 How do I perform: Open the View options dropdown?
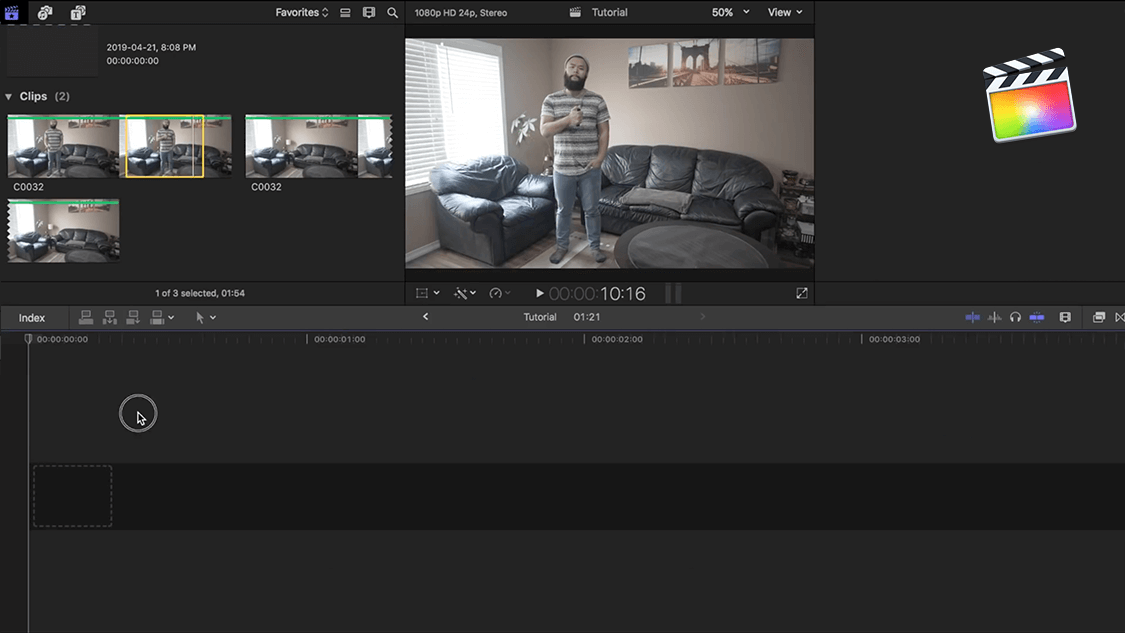coord(784,13)
